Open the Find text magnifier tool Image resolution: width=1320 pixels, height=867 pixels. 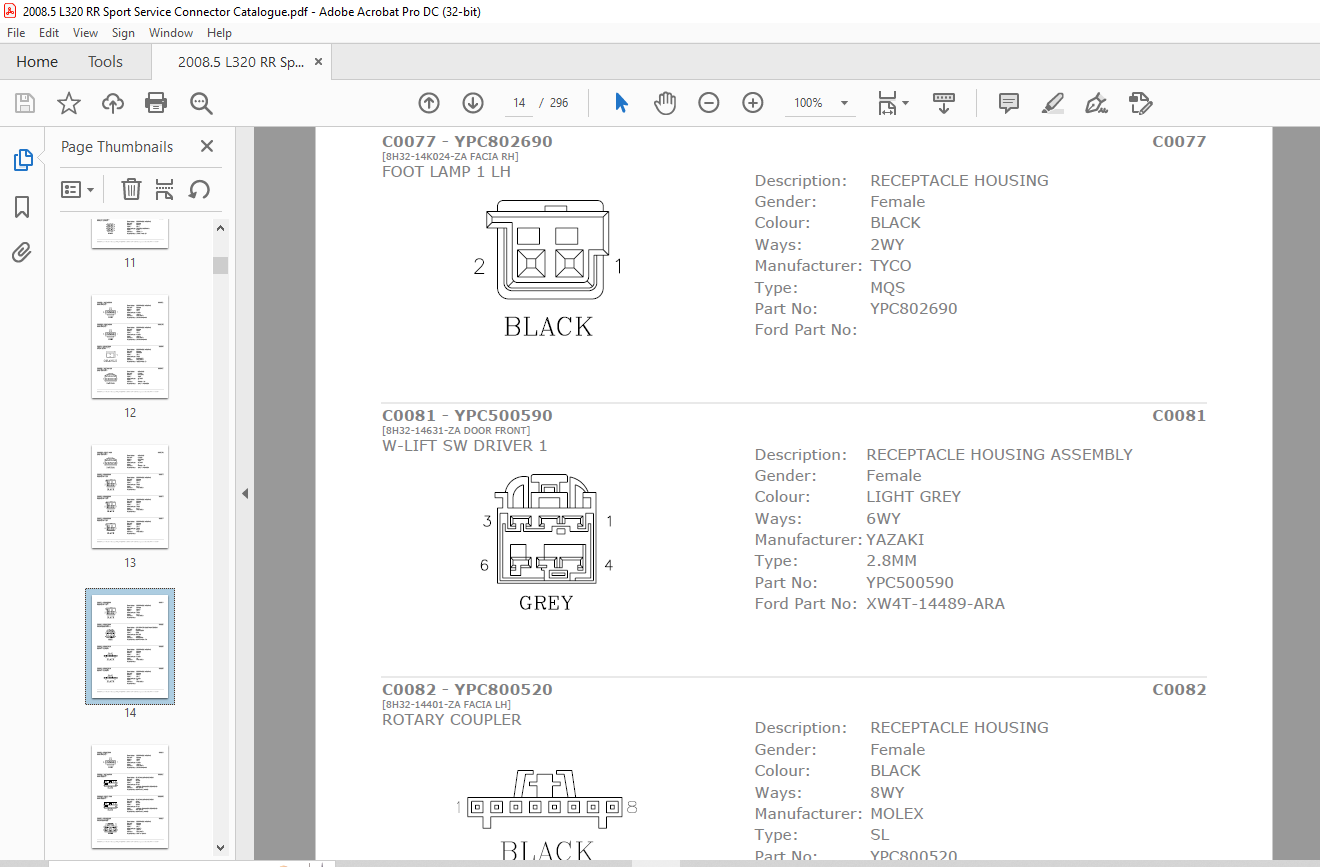(201, 103)
